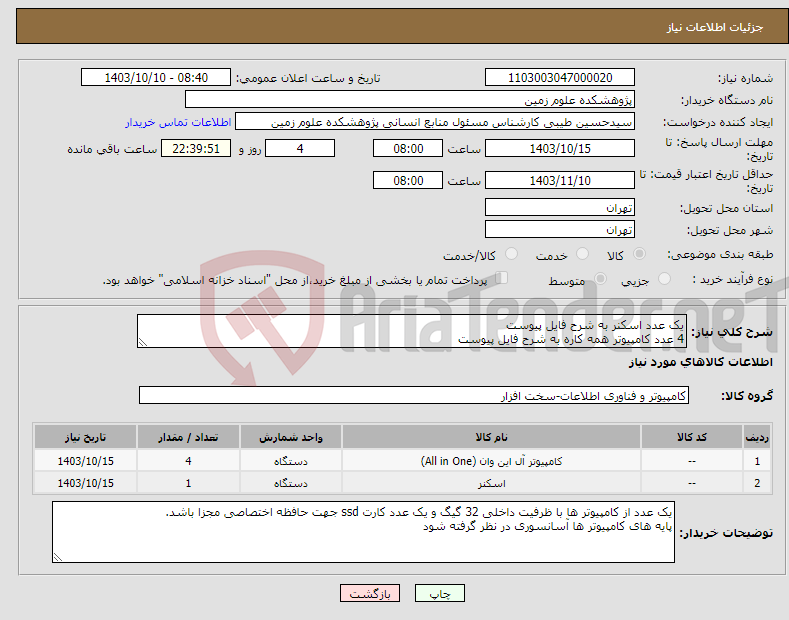Click quantity 1 in the اسکنر row
789x620 pixels.
click(188, 483)
